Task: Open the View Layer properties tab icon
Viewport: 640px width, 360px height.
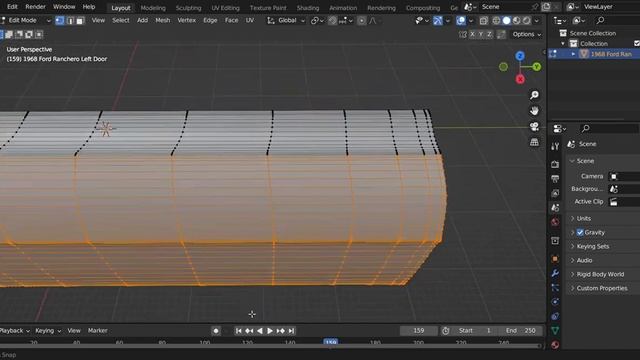Action: coord(555,193)
